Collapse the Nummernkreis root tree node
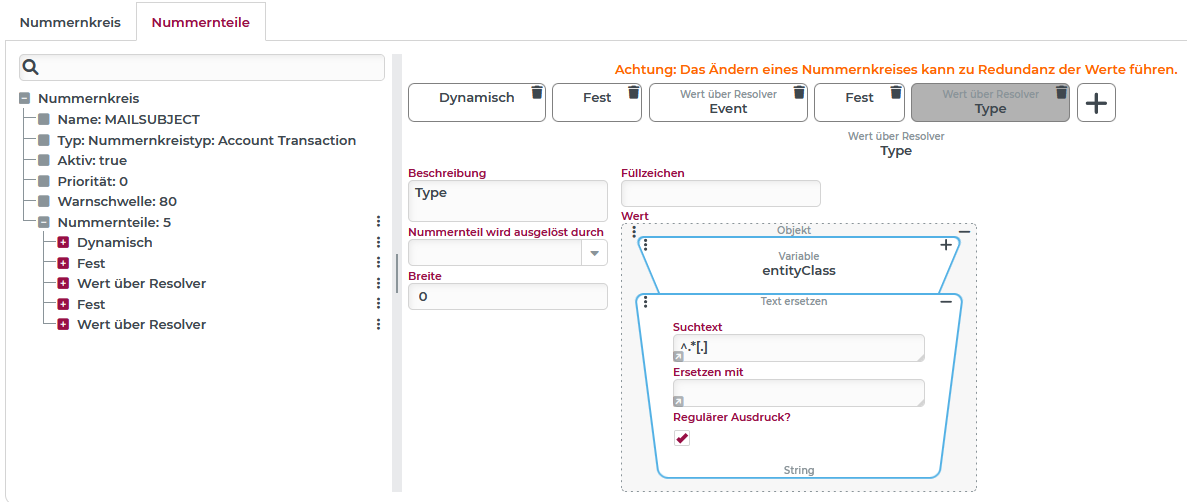 click(x=24, y=99)
